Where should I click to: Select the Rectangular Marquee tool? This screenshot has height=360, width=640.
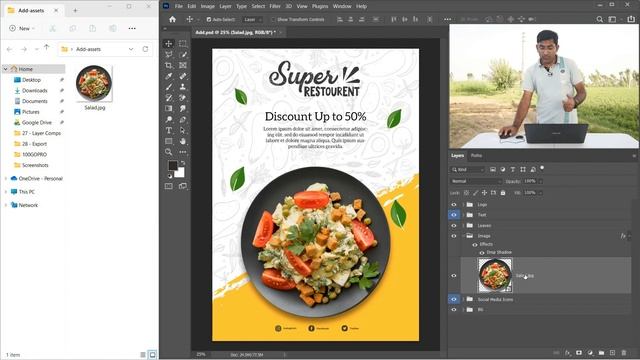182,44
